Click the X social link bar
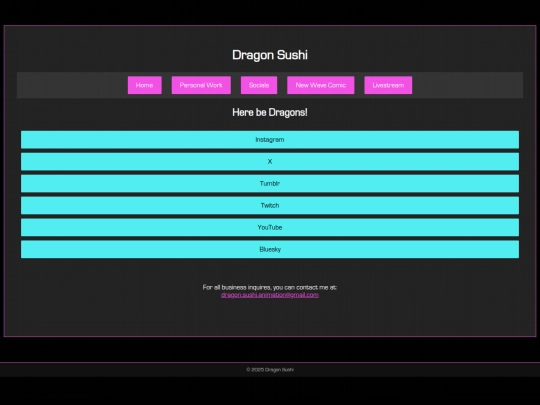This screenshot has width=540, height=405. click(270, 162)
